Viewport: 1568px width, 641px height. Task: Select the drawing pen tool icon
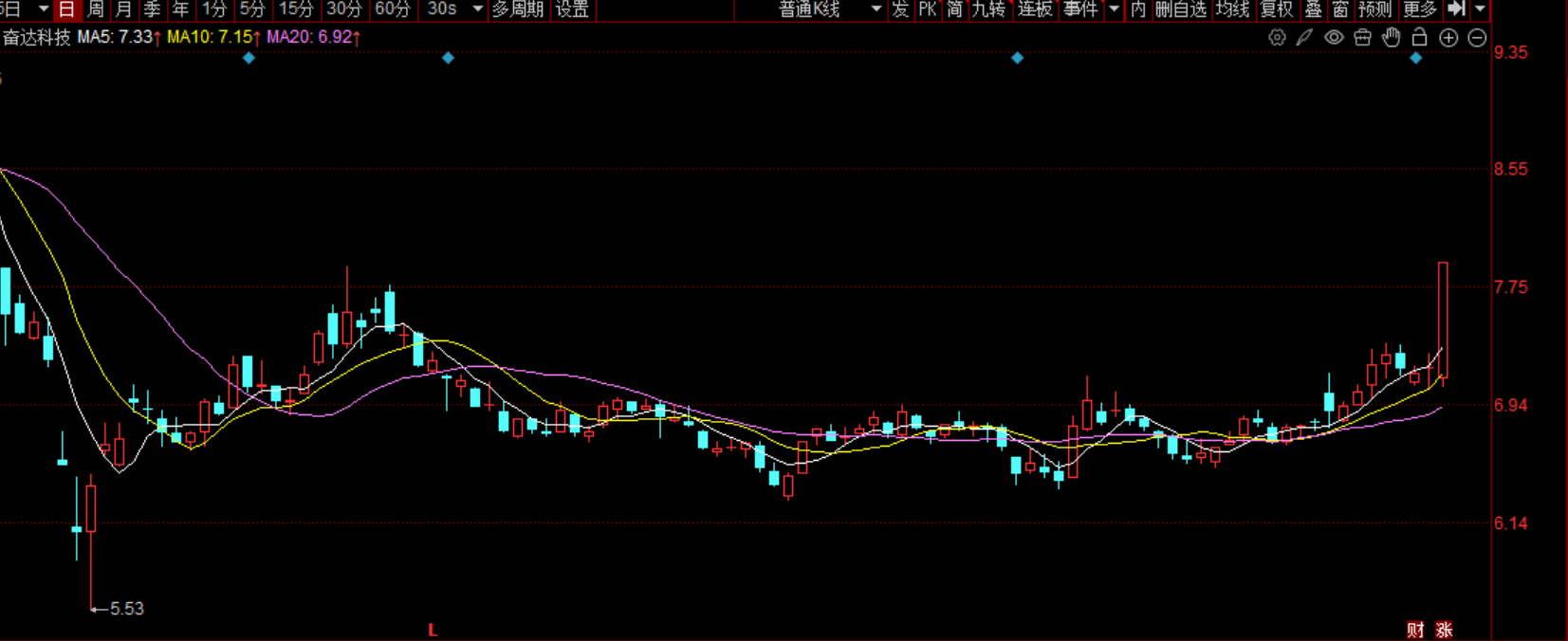pyautogui.click(x=1305, y=38)
